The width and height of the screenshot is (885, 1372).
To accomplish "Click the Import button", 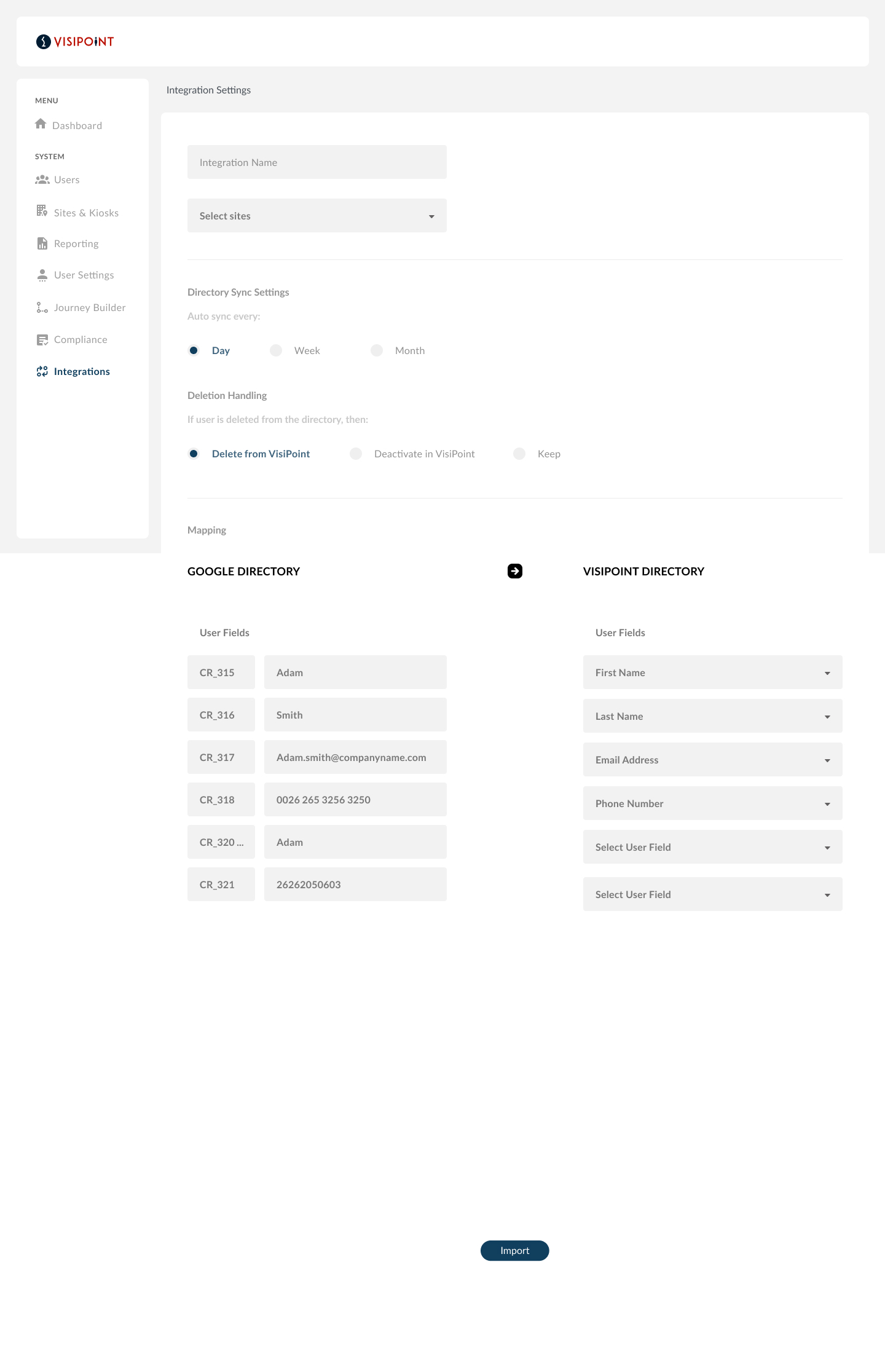I will point(515,1250).
